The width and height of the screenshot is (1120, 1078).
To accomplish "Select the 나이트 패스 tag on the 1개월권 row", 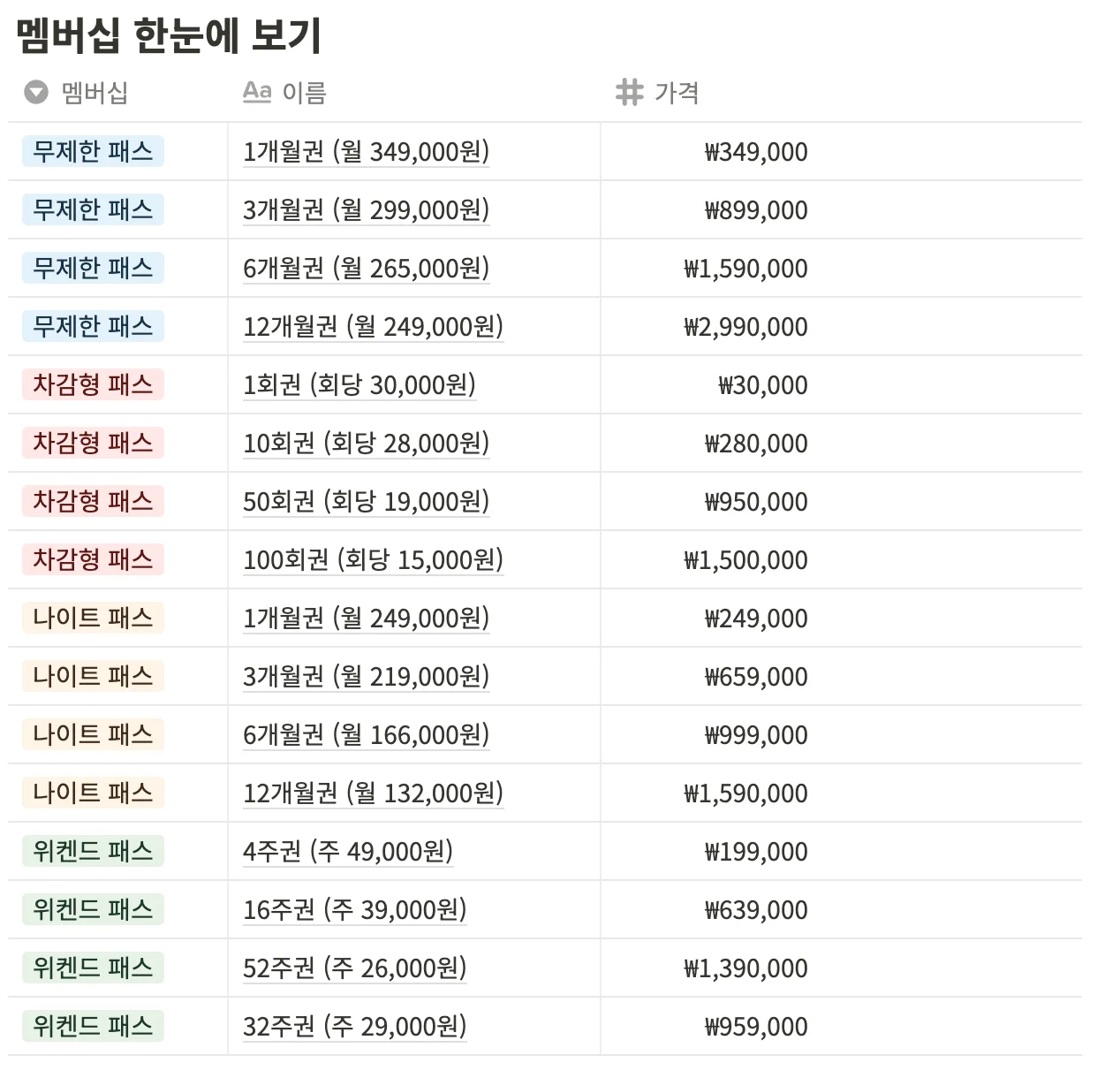I will point(92,618).
